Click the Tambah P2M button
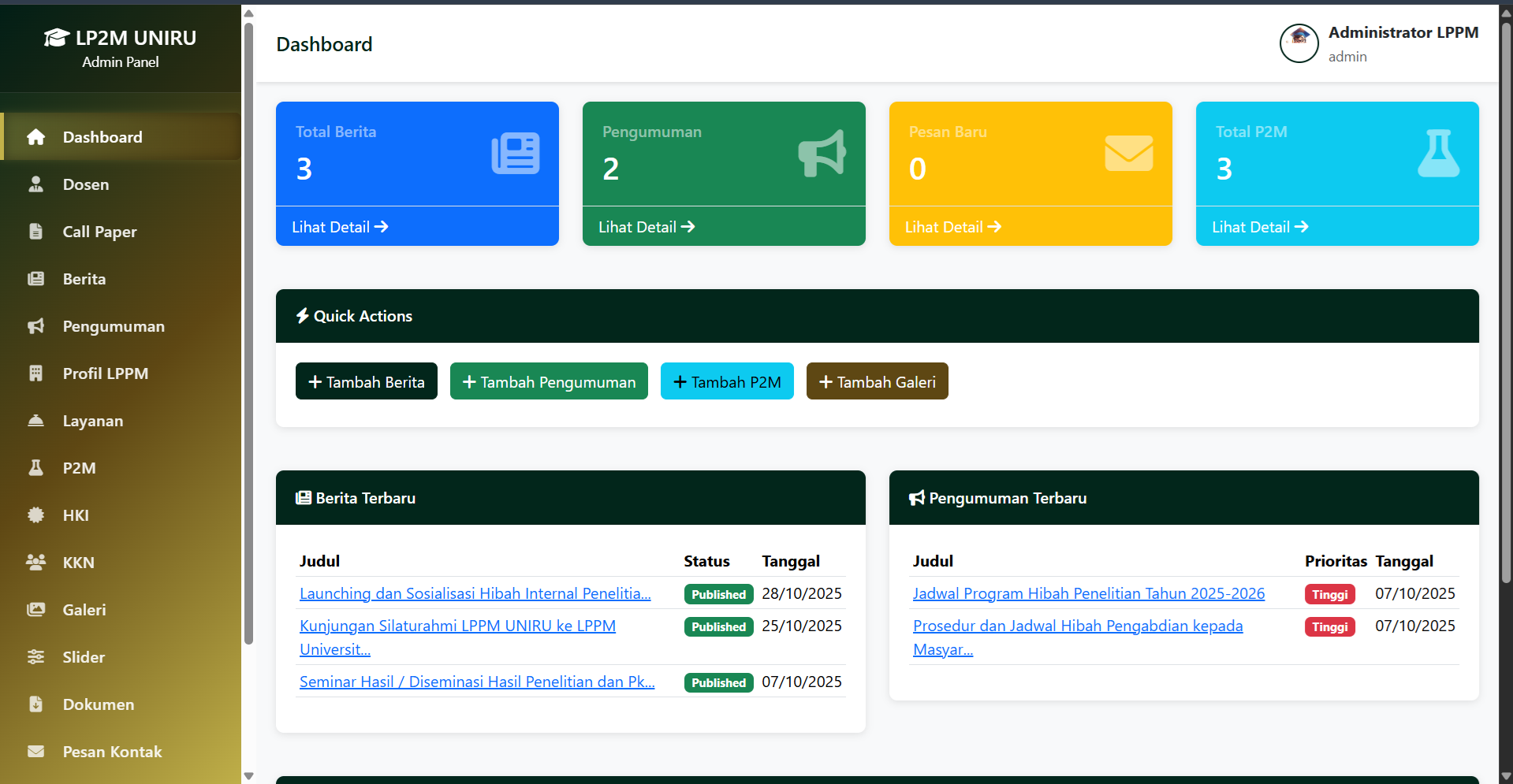This screenshot has width=1513, height=784. point(727,381)
